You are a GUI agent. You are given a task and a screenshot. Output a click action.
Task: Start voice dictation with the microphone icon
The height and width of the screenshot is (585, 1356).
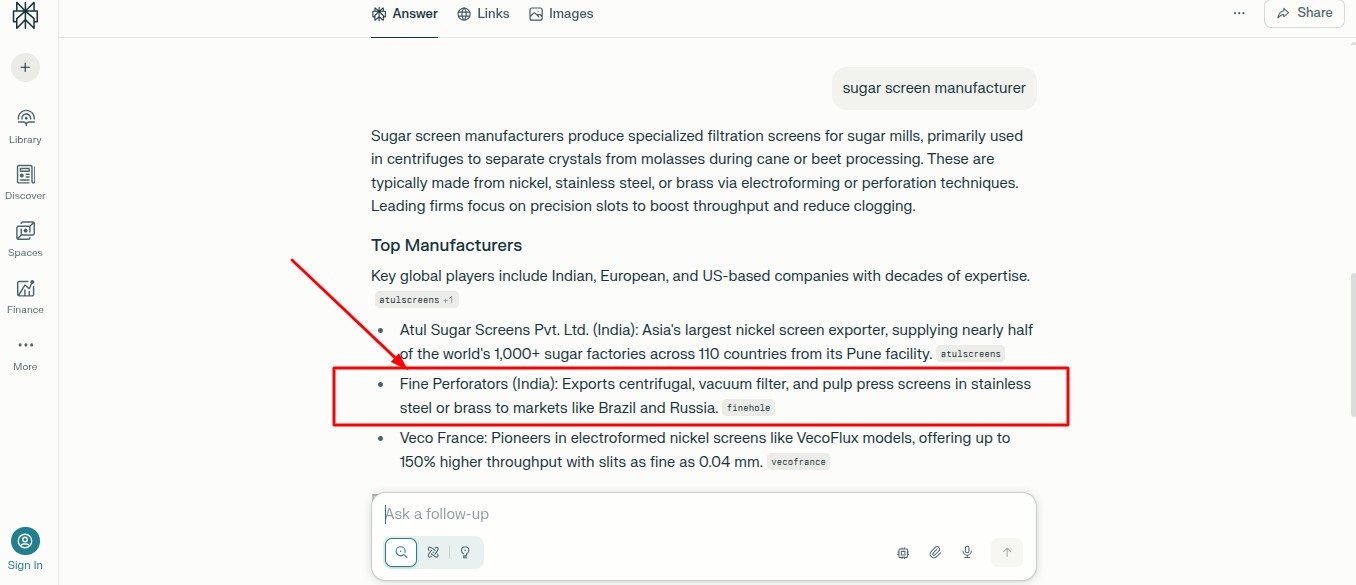tap(967, 552)
